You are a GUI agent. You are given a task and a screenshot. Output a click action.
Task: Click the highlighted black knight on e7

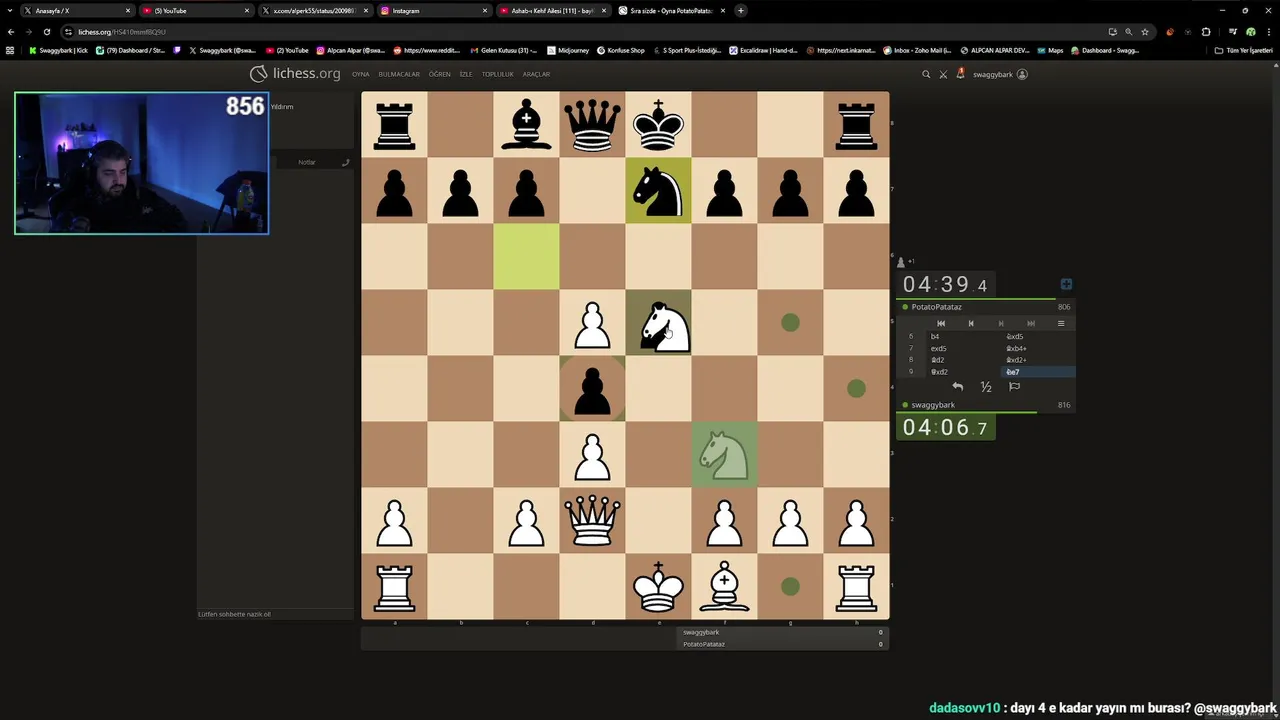pos(658,191)
